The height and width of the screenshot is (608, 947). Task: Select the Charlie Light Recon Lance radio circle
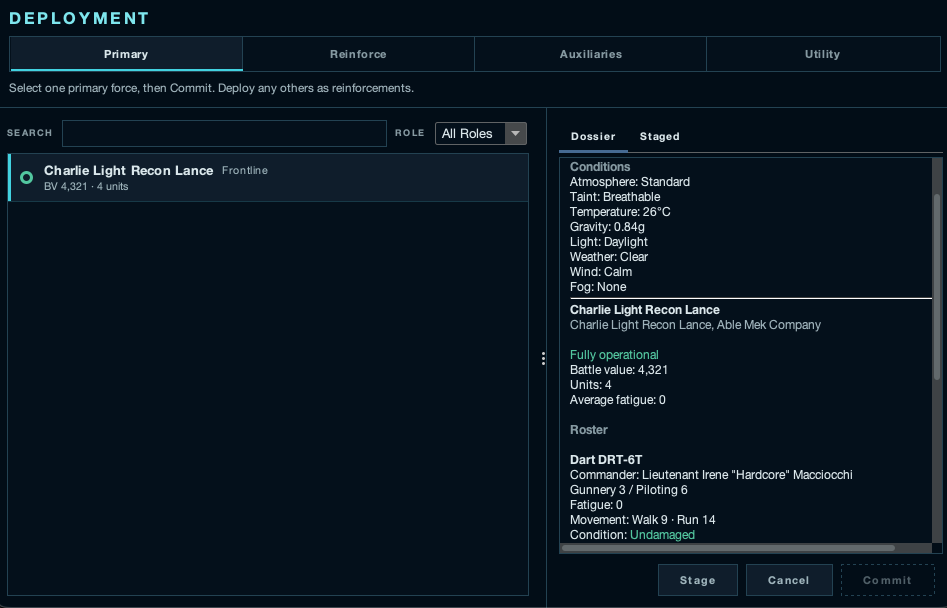tap(27, 178)
